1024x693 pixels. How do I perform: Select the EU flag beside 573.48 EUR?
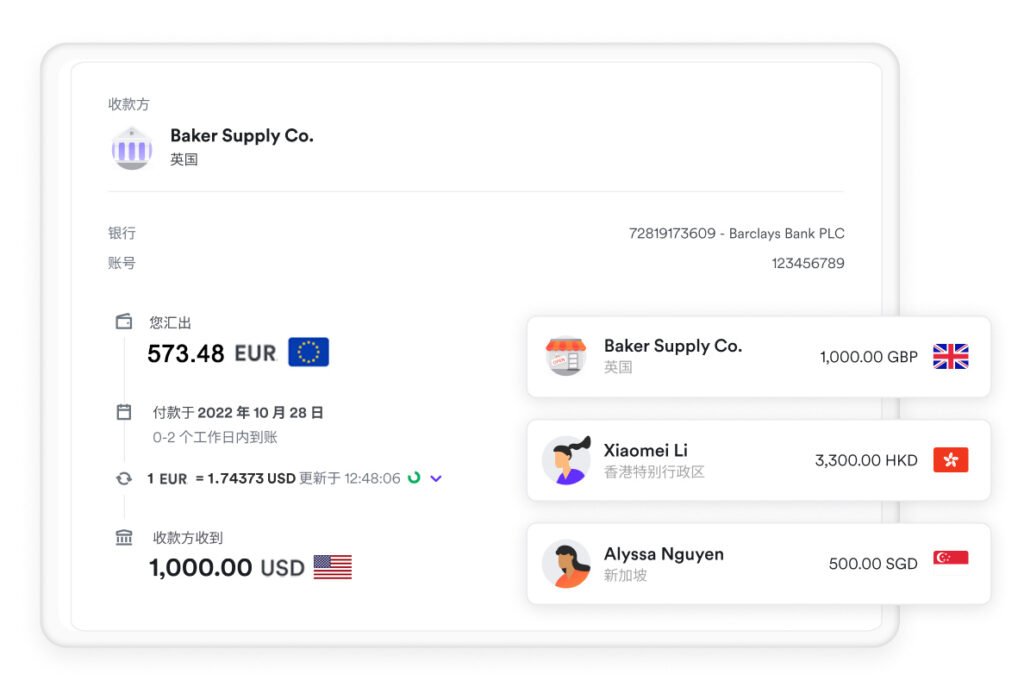point(308,352)
